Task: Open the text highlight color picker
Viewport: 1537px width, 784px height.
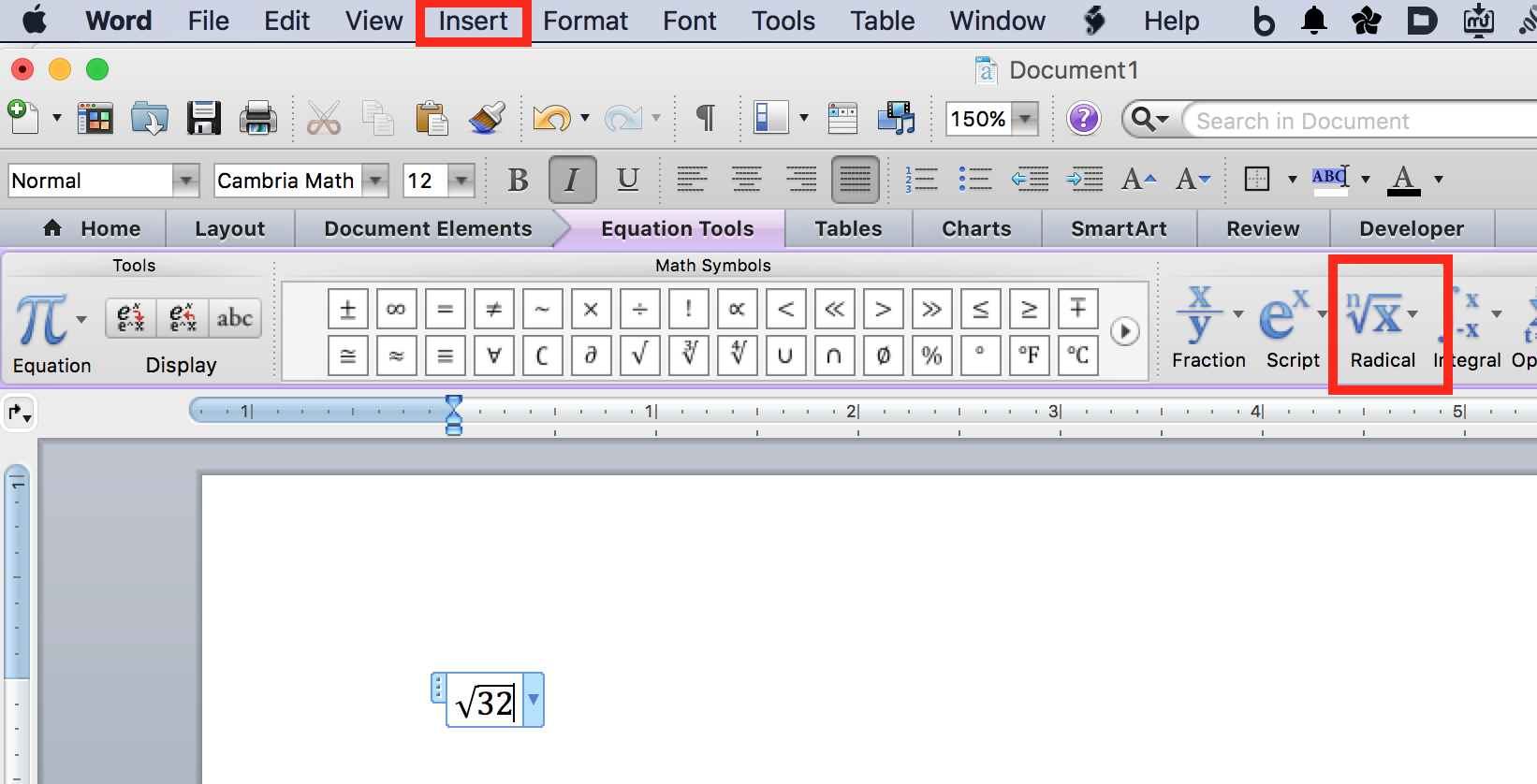Action: [x=1329, y=179]
